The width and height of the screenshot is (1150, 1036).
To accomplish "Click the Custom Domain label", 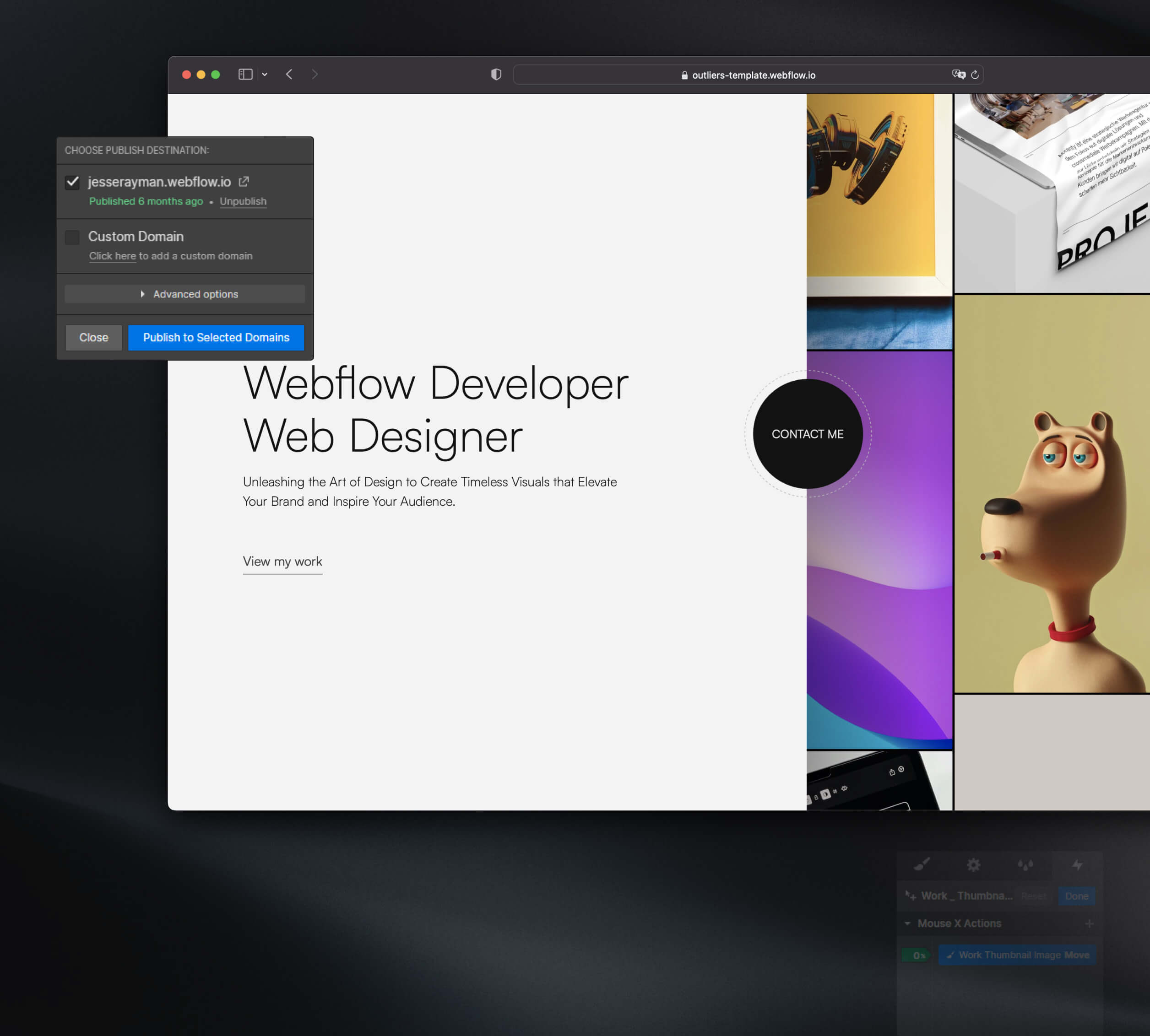I will pyautogui.click(x=136, y=236).
